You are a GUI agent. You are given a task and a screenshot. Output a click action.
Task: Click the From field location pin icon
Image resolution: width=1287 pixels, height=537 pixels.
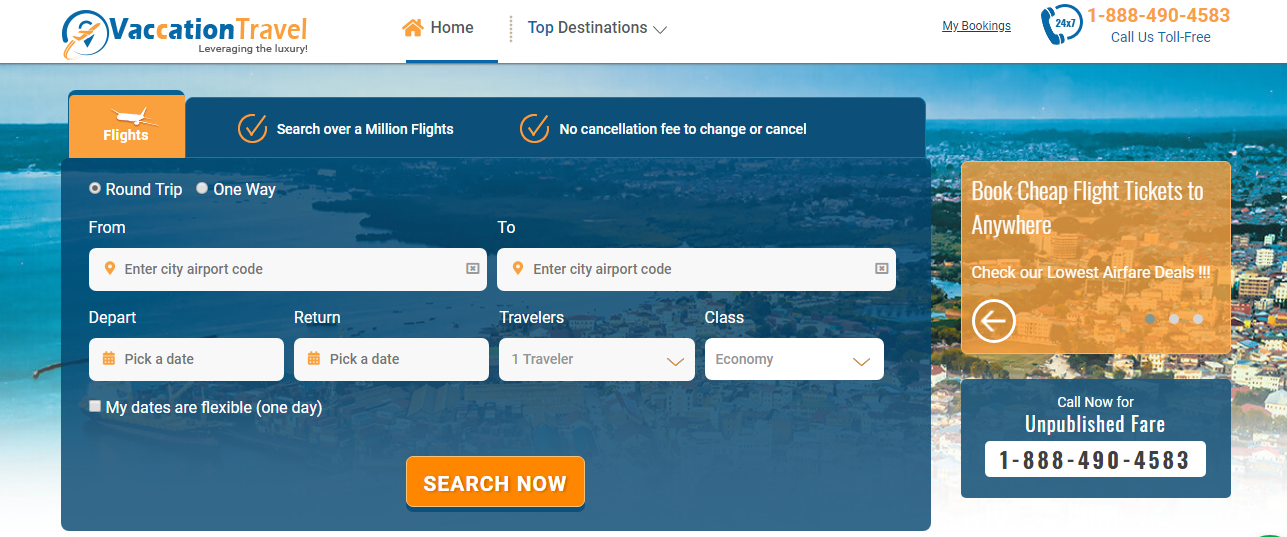coord(109,269)
